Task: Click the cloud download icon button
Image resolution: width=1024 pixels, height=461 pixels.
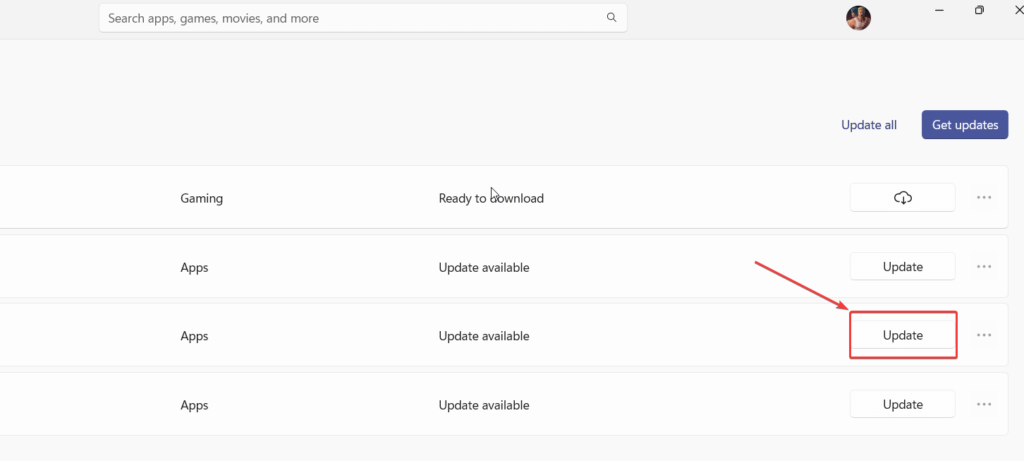Action: 902,198
